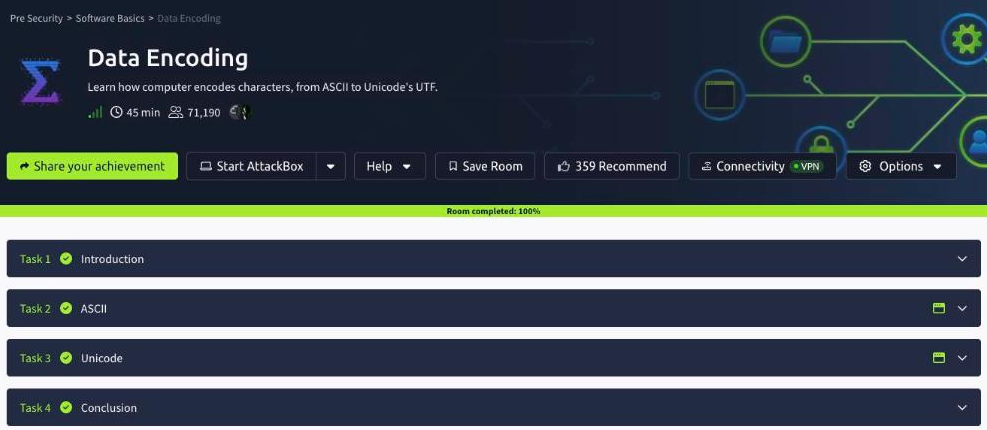Open Task 3 Unicode title
This screenshot has height=430, width=987.
(x=101, y=358)
